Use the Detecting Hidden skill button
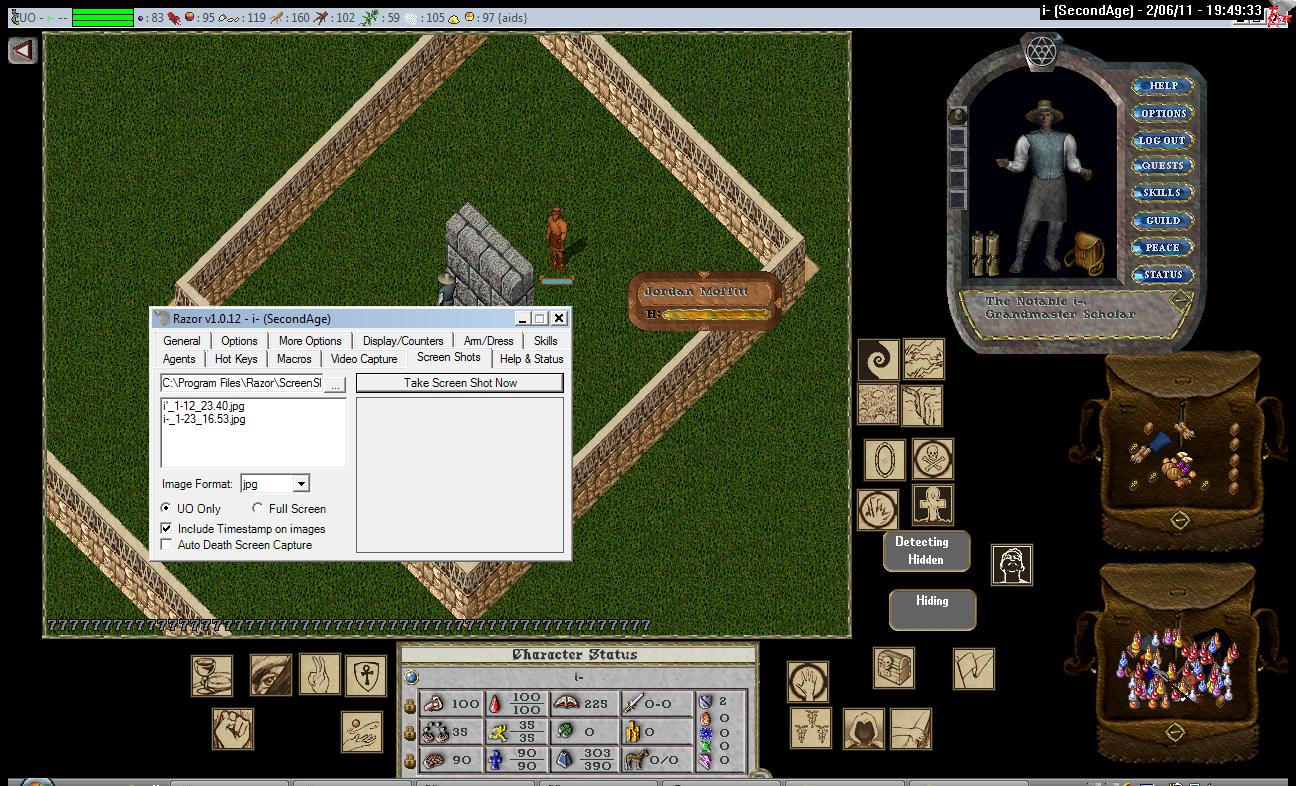 pyautogui.click(x=926, y=551)
